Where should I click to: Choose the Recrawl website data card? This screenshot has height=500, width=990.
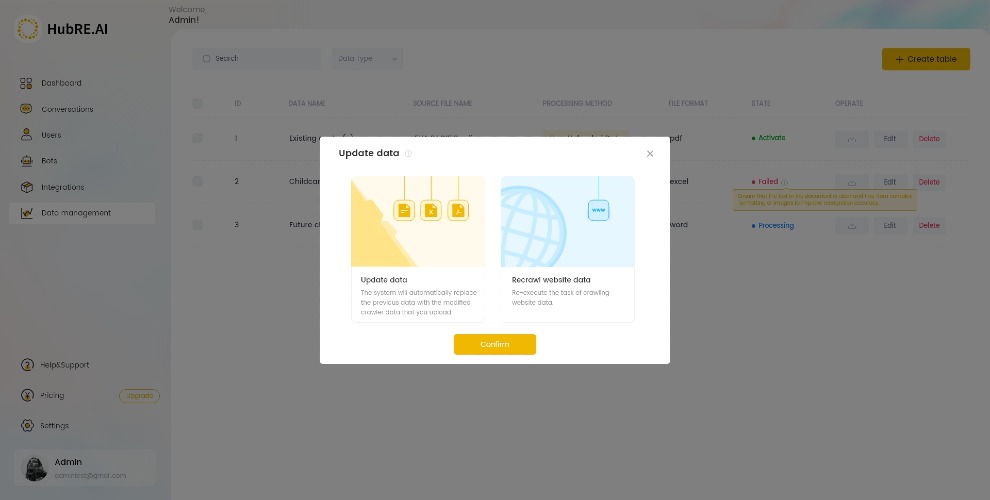pos(568,249)
